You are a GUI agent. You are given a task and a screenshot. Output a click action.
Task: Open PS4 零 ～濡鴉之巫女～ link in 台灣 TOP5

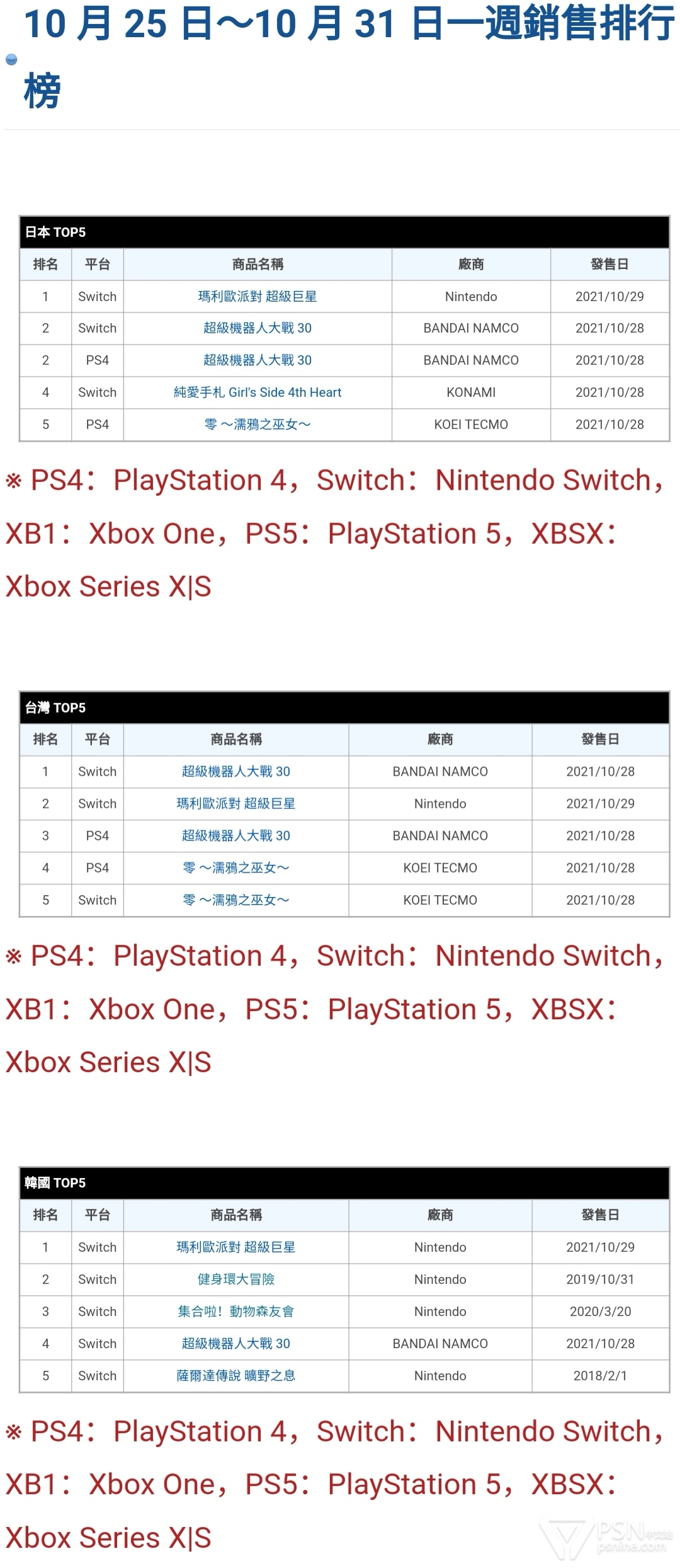[236, 868]
